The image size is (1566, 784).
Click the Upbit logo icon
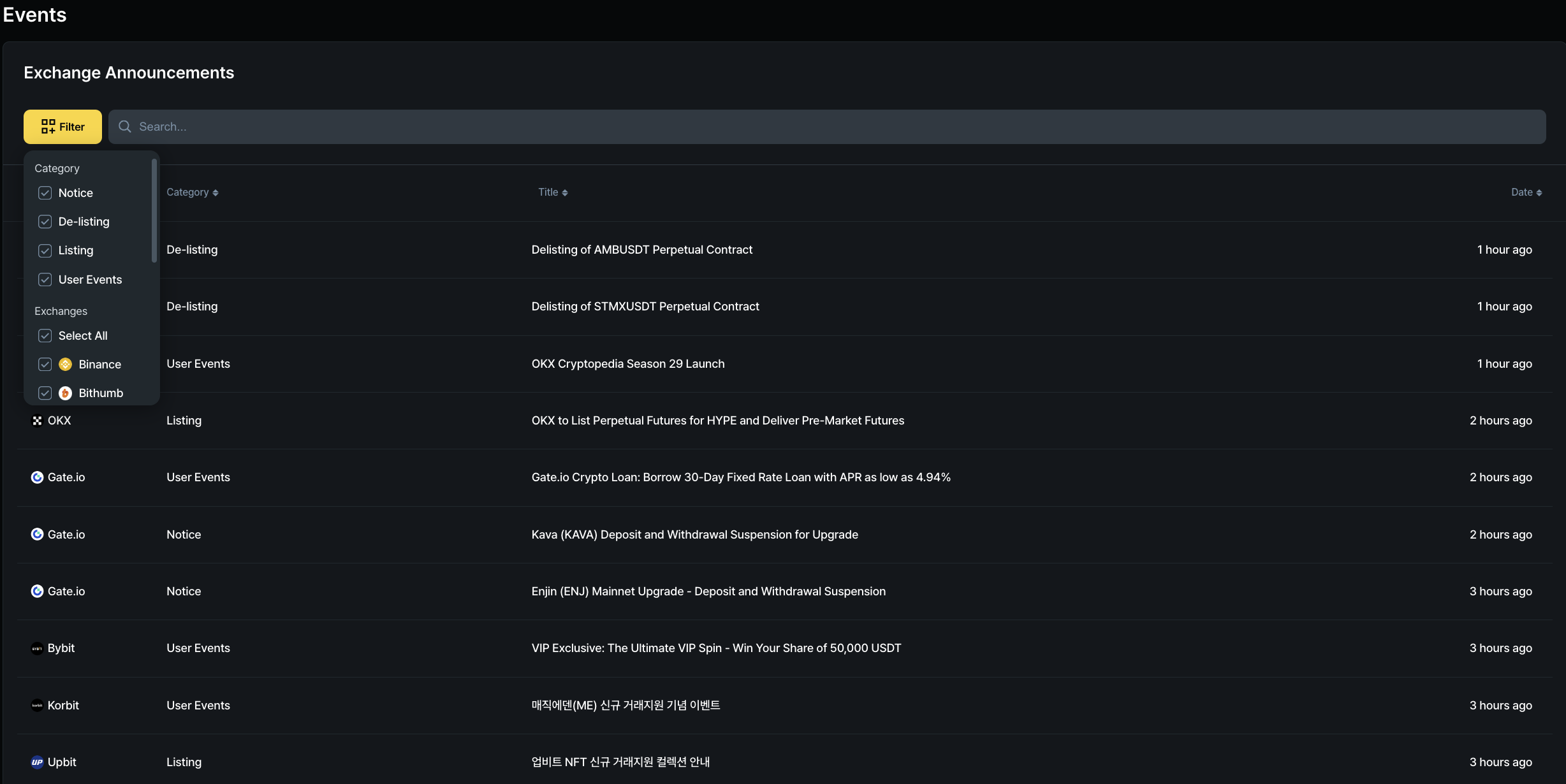[x=37, y=762]
